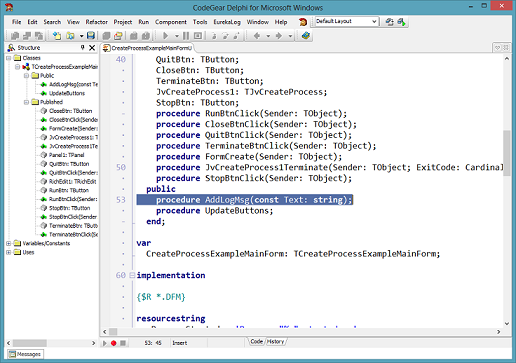
Task: Click the Set Debug Desktop icon
Action: (401, 22)
